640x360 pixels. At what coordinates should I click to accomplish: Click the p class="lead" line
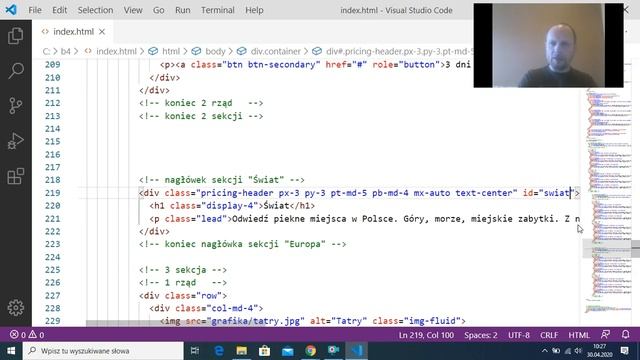[364, 219]
